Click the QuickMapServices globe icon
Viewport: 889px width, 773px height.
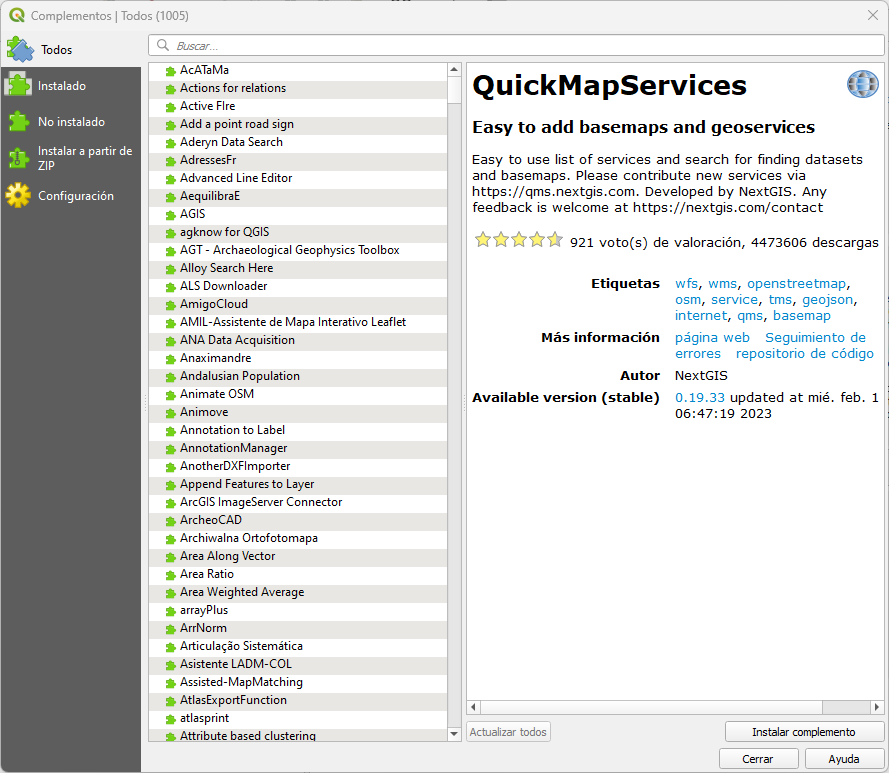point(862,85)
